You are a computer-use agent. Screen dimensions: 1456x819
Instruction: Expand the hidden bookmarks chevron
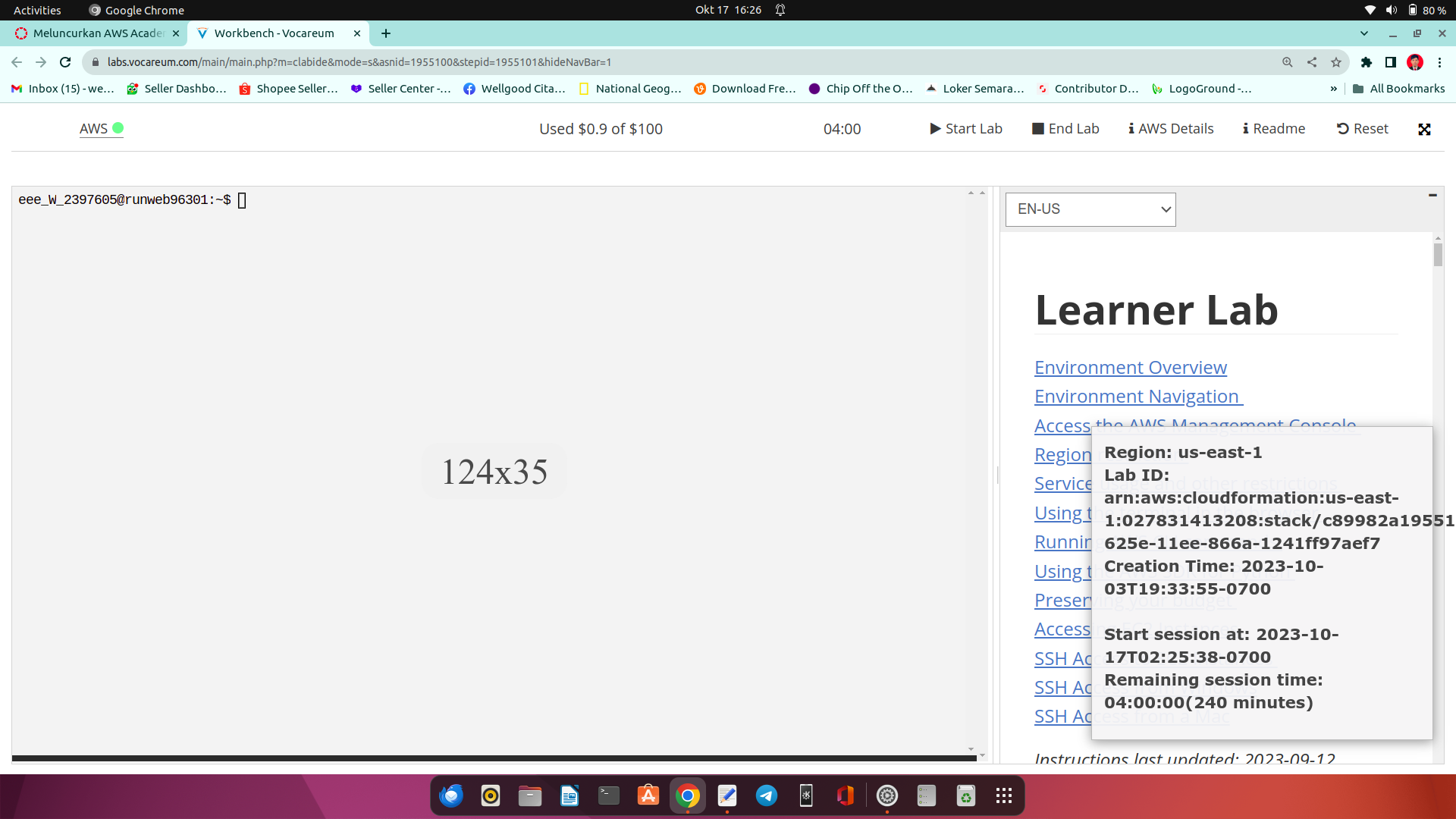click(x=1333, y=89)
